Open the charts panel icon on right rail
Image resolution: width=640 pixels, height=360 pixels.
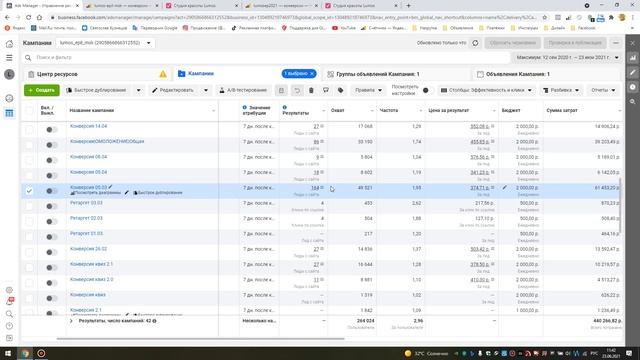tap(633, 58)
